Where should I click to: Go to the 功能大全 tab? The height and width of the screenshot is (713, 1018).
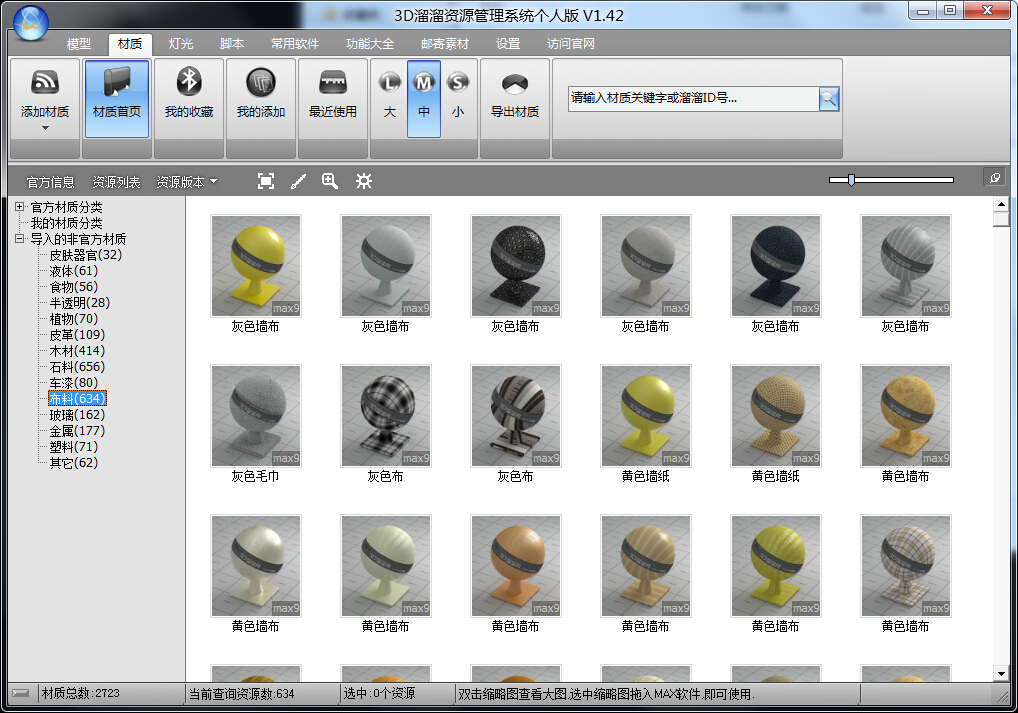pyautogui.click(x=370, y=44)
